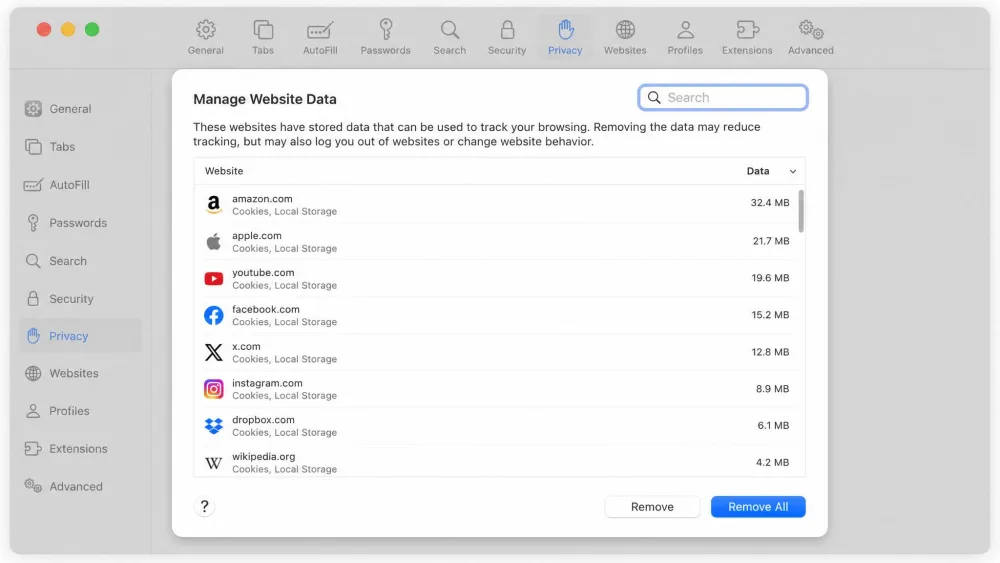Select Passwords in the left sidebar
This screenshot has height=563, width=1000.
pyautogui.click(x=80, y=223)
